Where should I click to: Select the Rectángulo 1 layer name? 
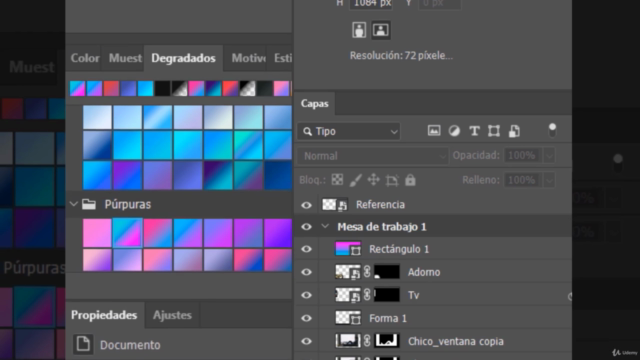point(399,249)
